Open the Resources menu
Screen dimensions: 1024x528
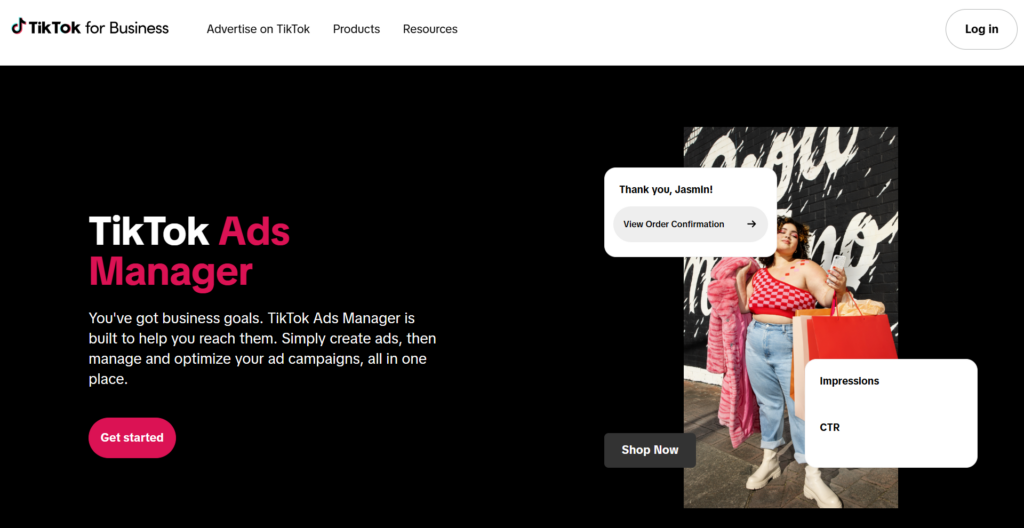pyautogui.click(x=430, y=29)
